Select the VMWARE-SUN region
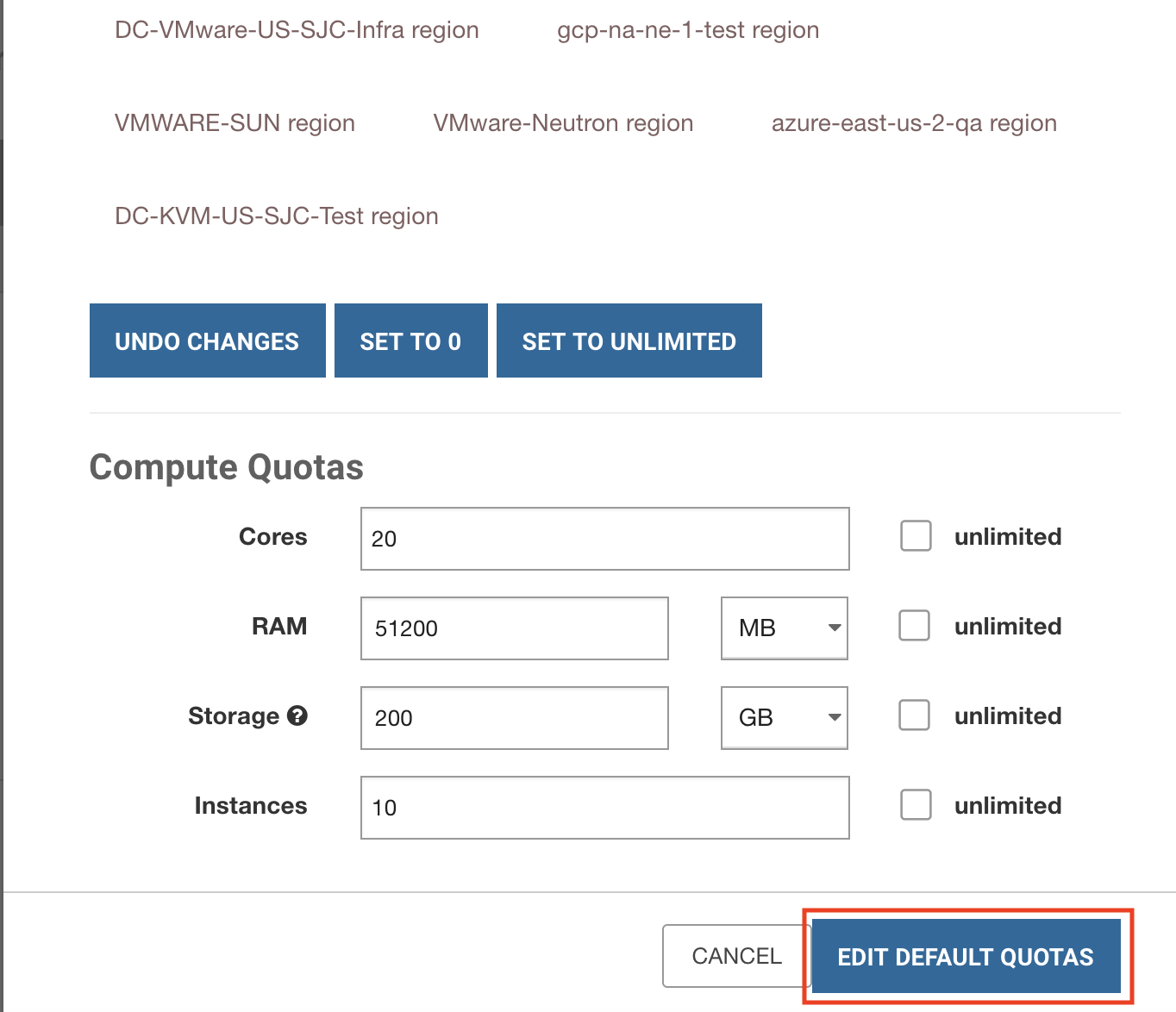This screenshot has width=1176, height=1012. [235, 123]
